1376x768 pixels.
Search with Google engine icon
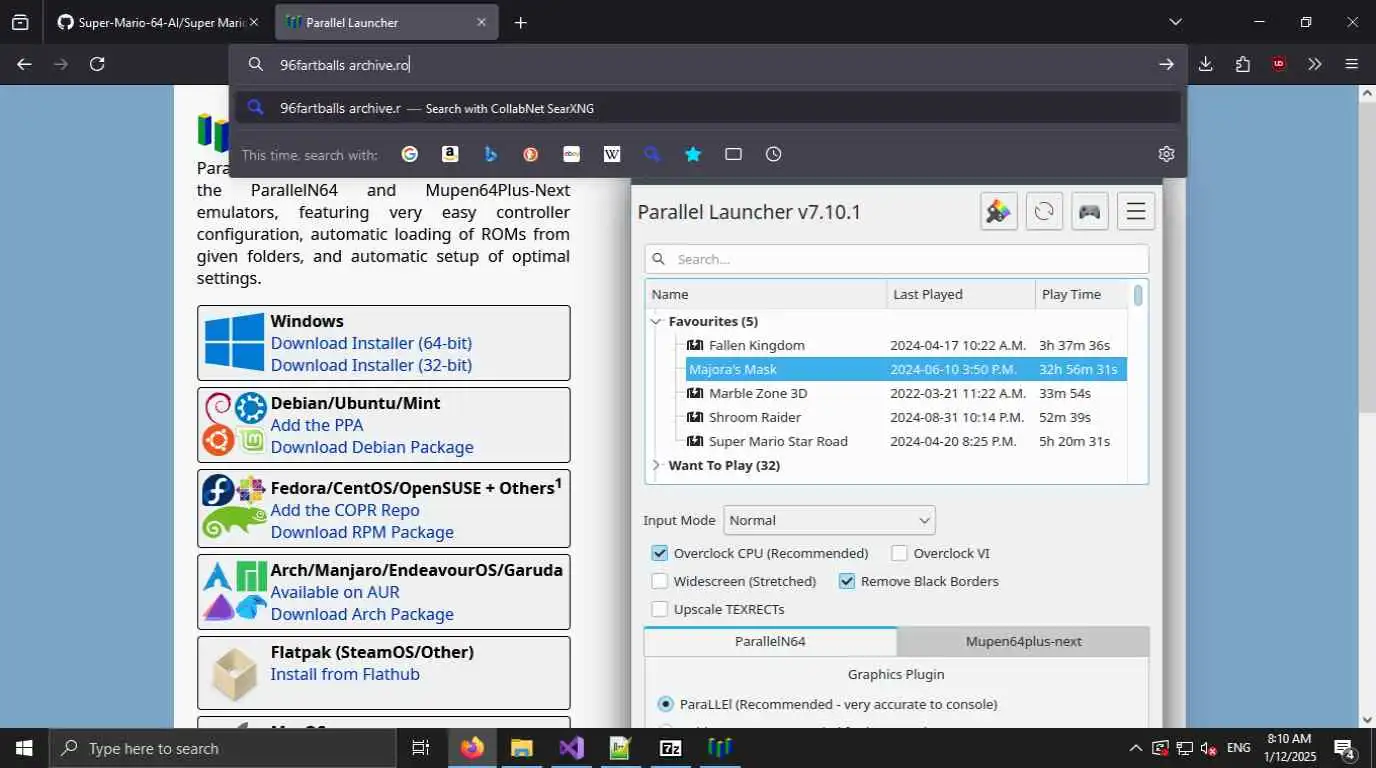409,154
